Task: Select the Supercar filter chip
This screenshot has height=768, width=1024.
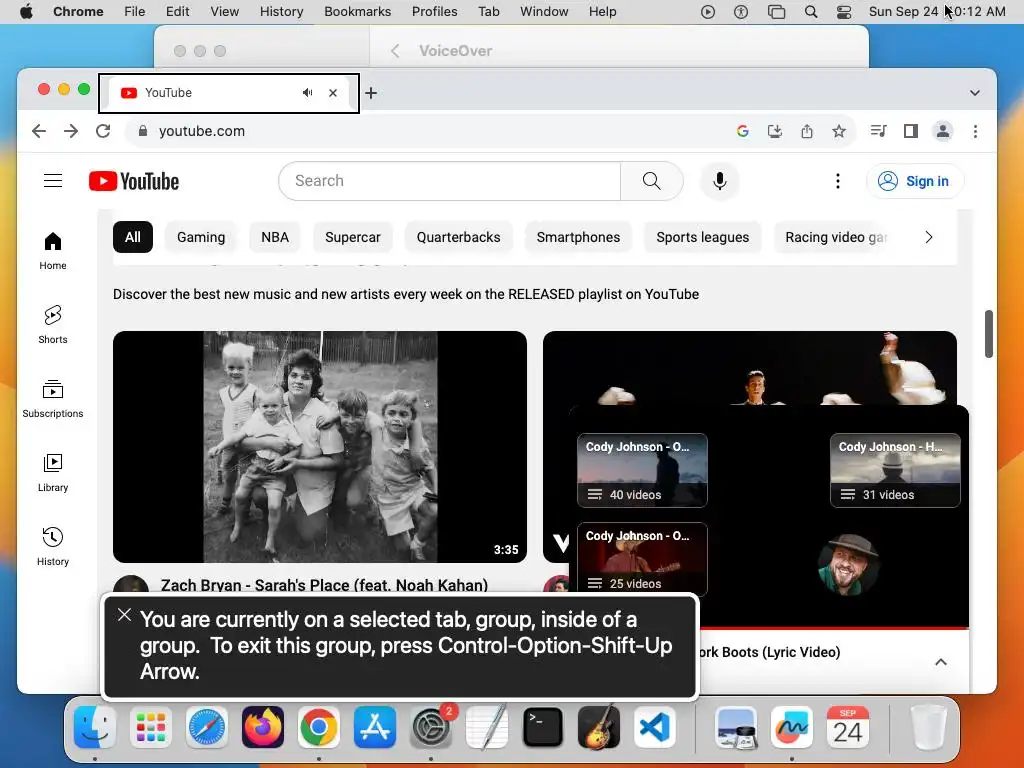Action: click(x=353, y=237)
